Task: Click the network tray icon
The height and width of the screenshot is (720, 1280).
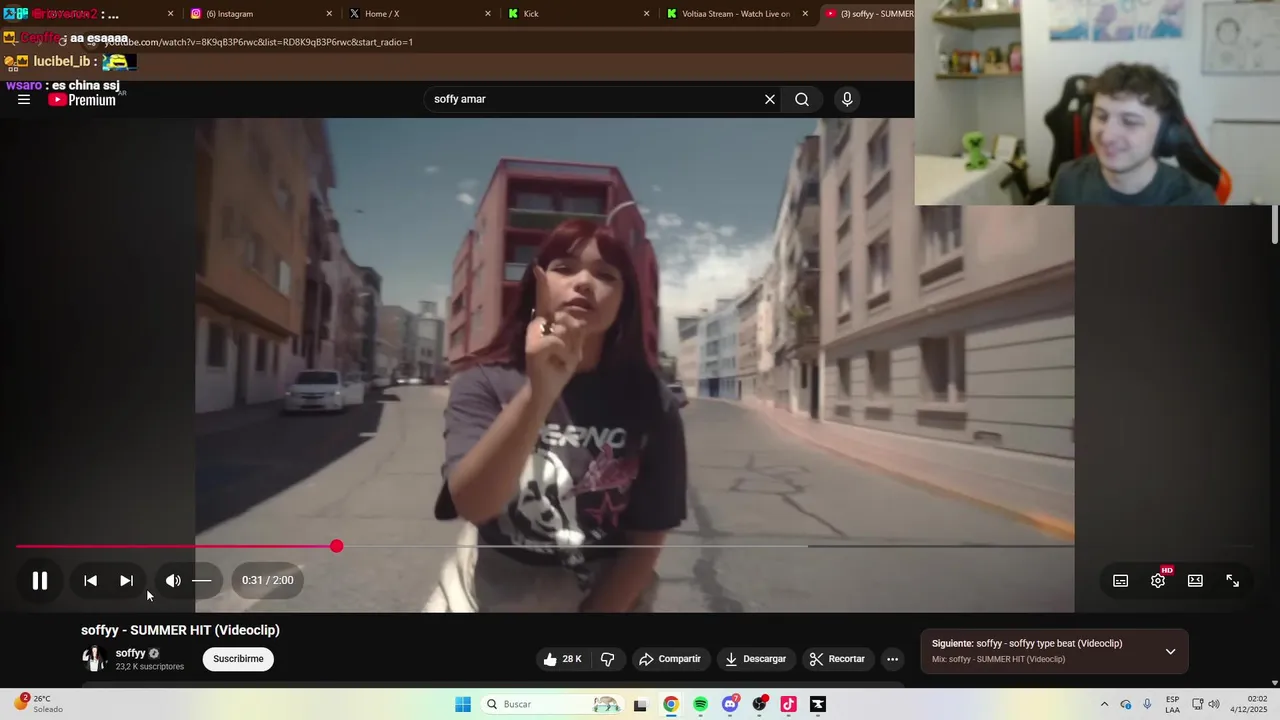Action: coord(1198,704)
